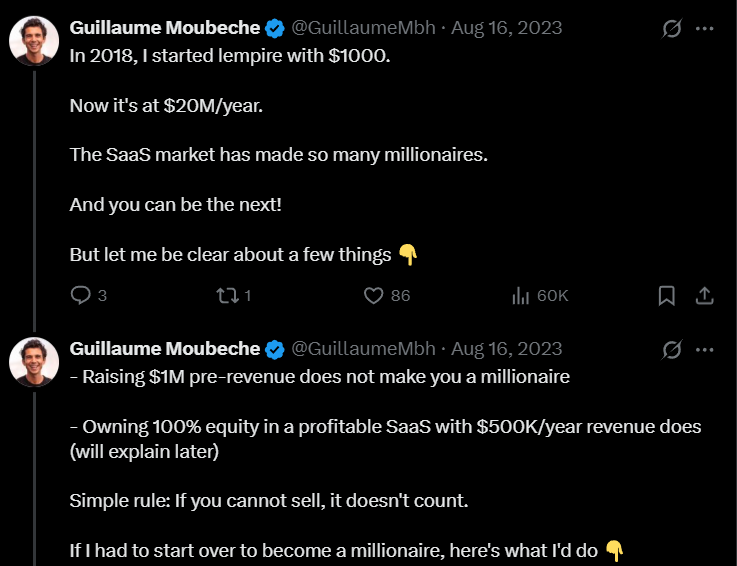This screenshot has width=737, height=566.
Task: Like the tweet with 86 likes
Action: (x=374, y=295)
